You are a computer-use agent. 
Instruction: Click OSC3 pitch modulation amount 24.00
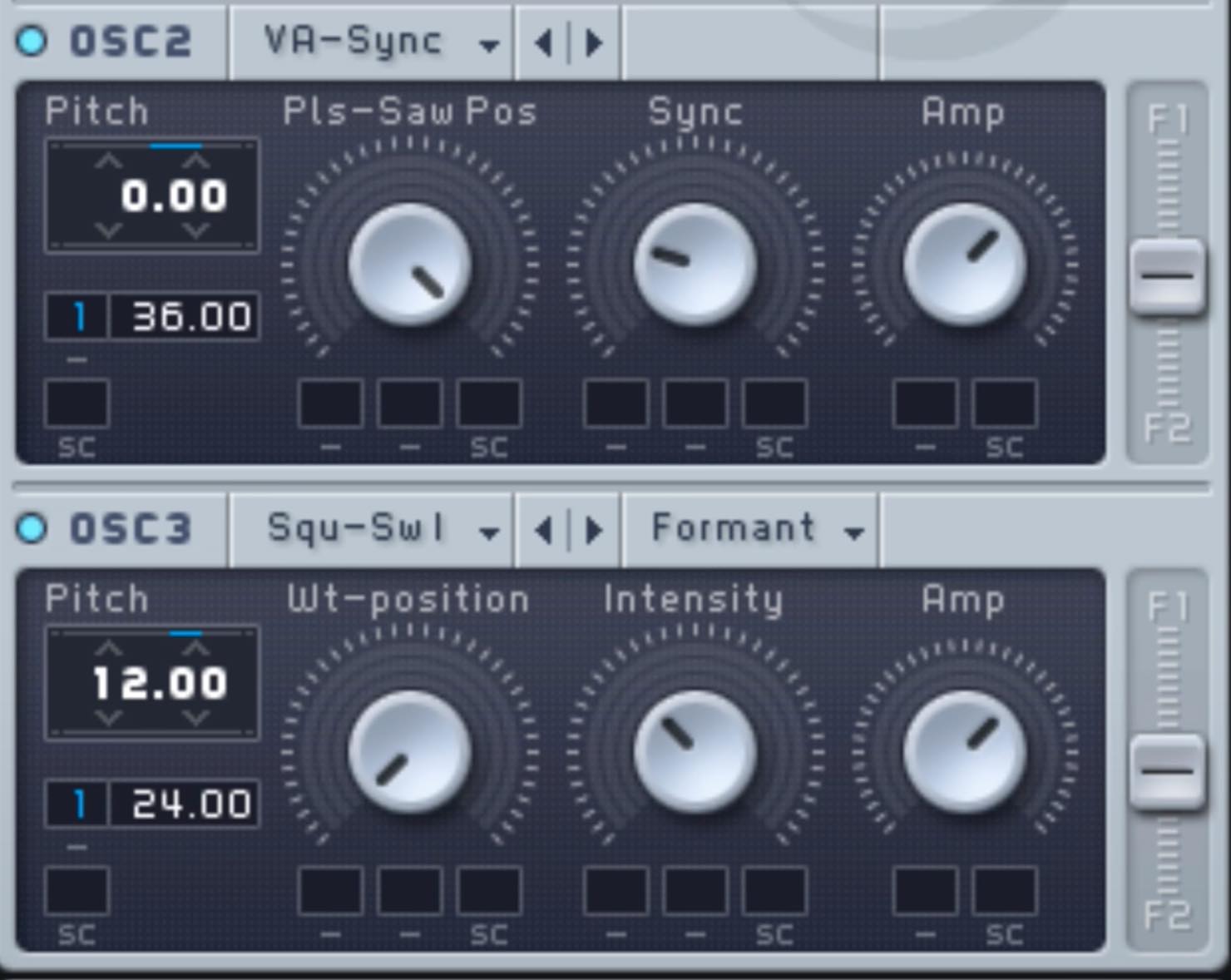185,804
